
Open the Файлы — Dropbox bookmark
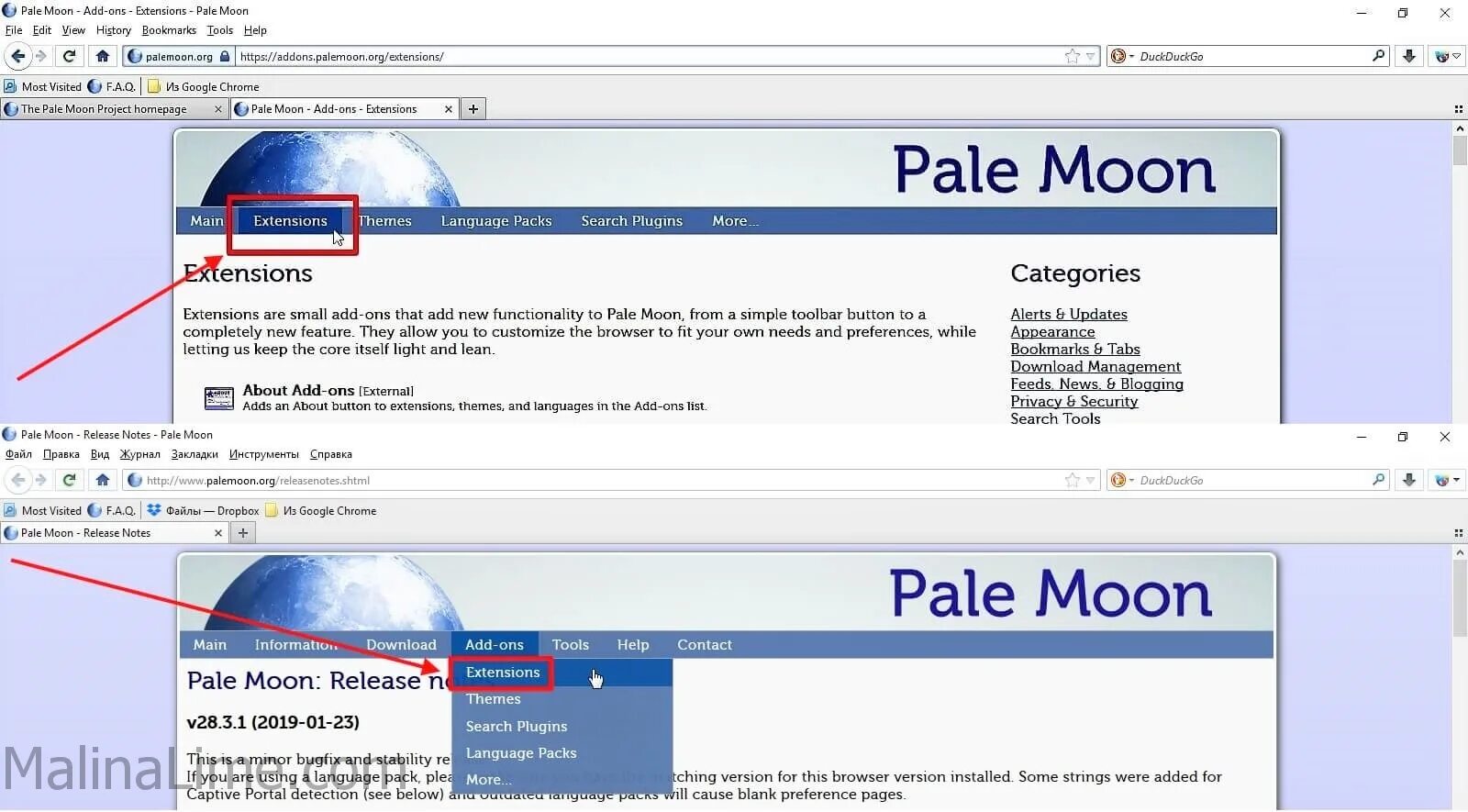click(203, 511)
